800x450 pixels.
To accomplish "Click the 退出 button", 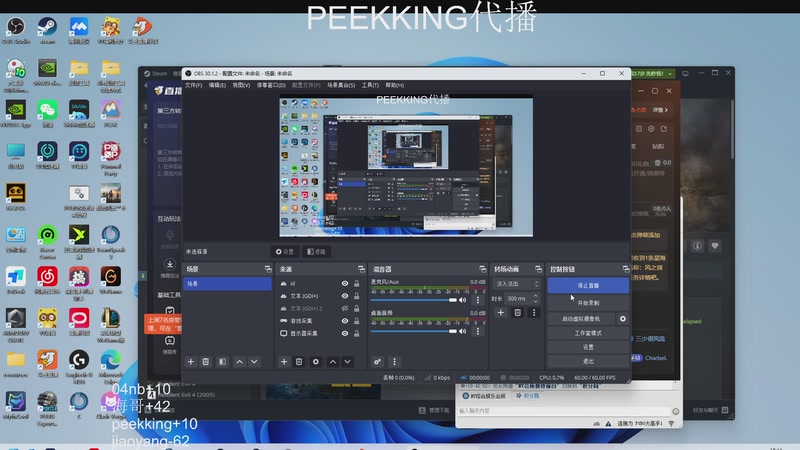I will pos(588,361).
